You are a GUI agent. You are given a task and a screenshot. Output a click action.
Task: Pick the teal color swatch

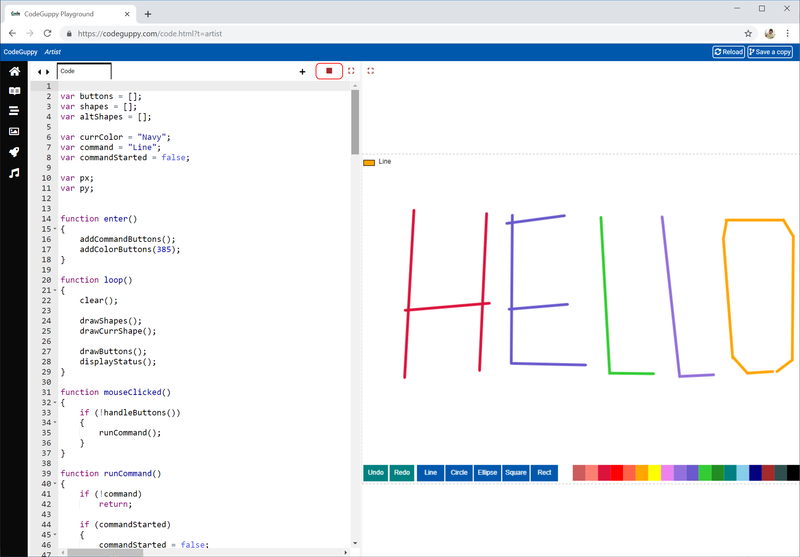[x=730, y=473]
